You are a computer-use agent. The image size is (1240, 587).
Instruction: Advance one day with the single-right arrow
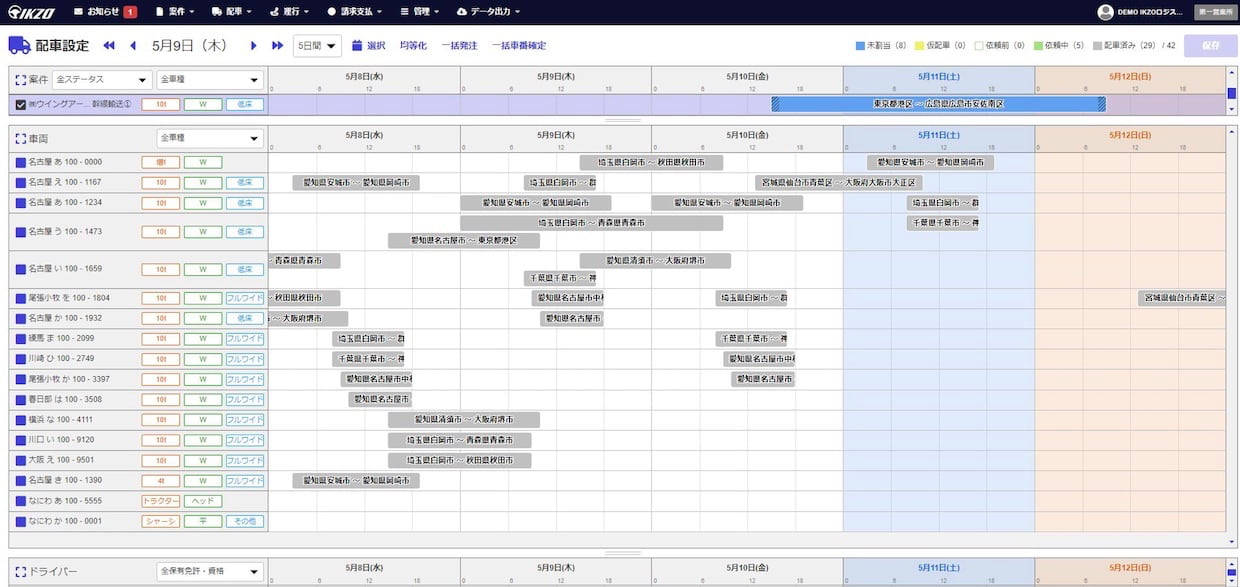click(x=254, y=46)
